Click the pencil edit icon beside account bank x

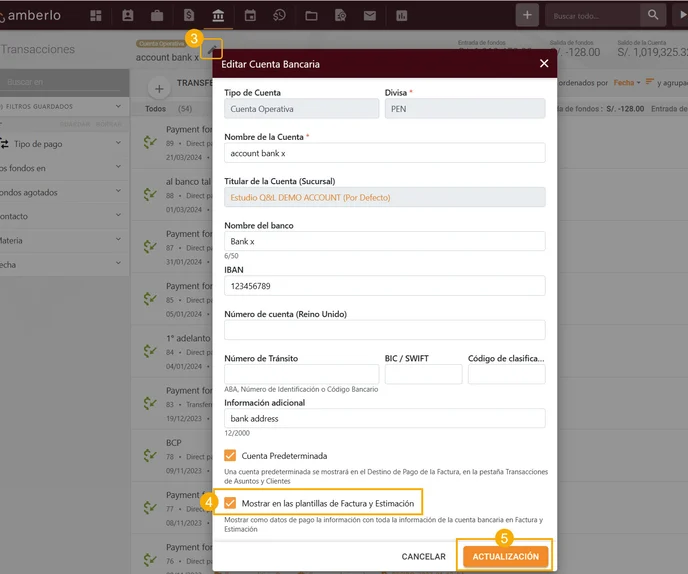tap(212, 49)
